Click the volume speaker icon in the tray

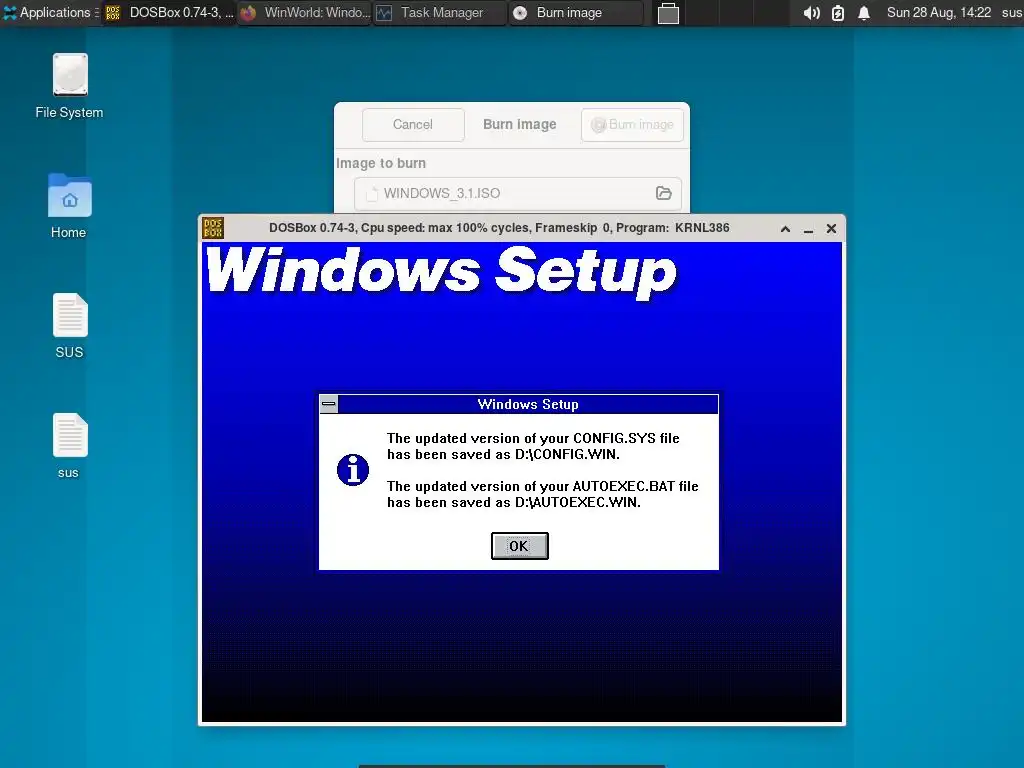pyautogui.click(x=811, y=13)
